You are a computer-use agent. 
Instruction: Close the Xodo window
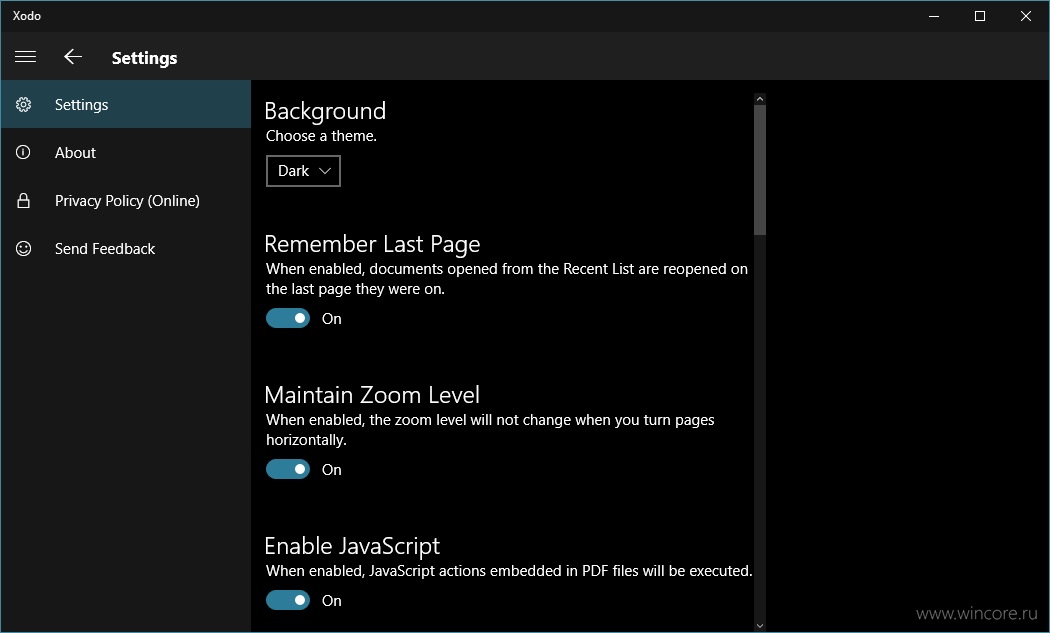point(1025,16)
